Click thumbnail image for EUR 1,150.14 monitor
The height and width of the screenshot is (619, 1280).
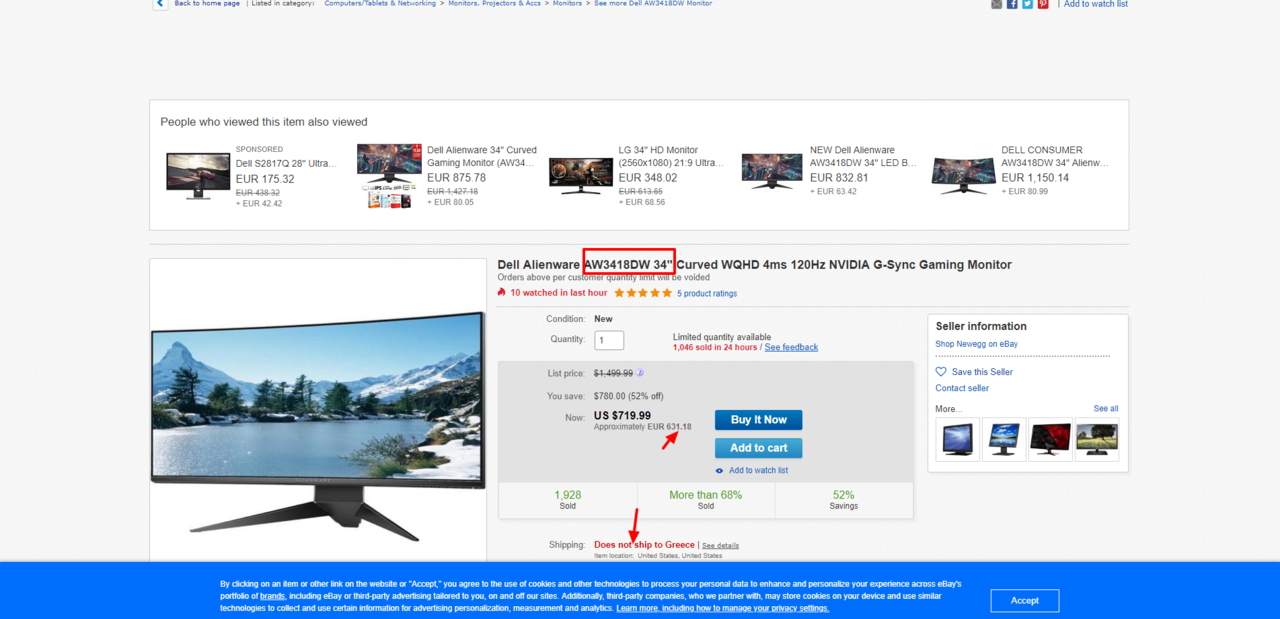click(963, 175)
